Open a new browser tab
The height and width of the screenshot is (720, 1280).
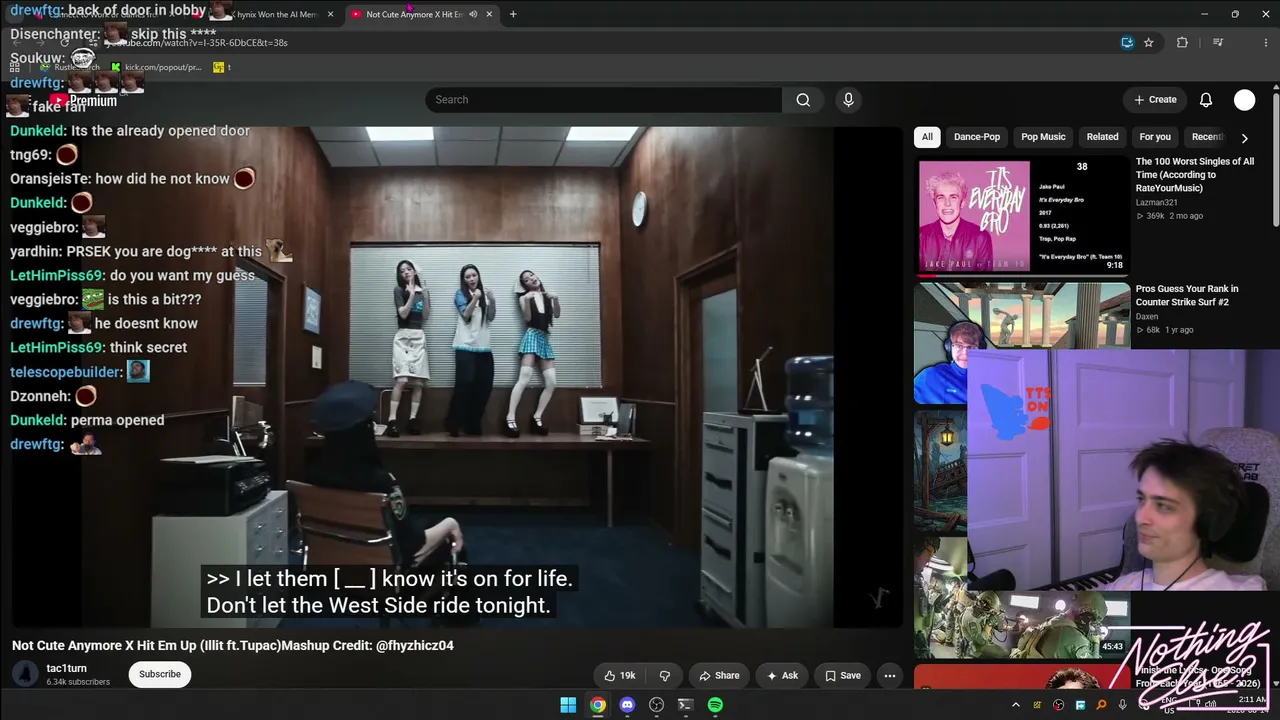tap(513, 14)
